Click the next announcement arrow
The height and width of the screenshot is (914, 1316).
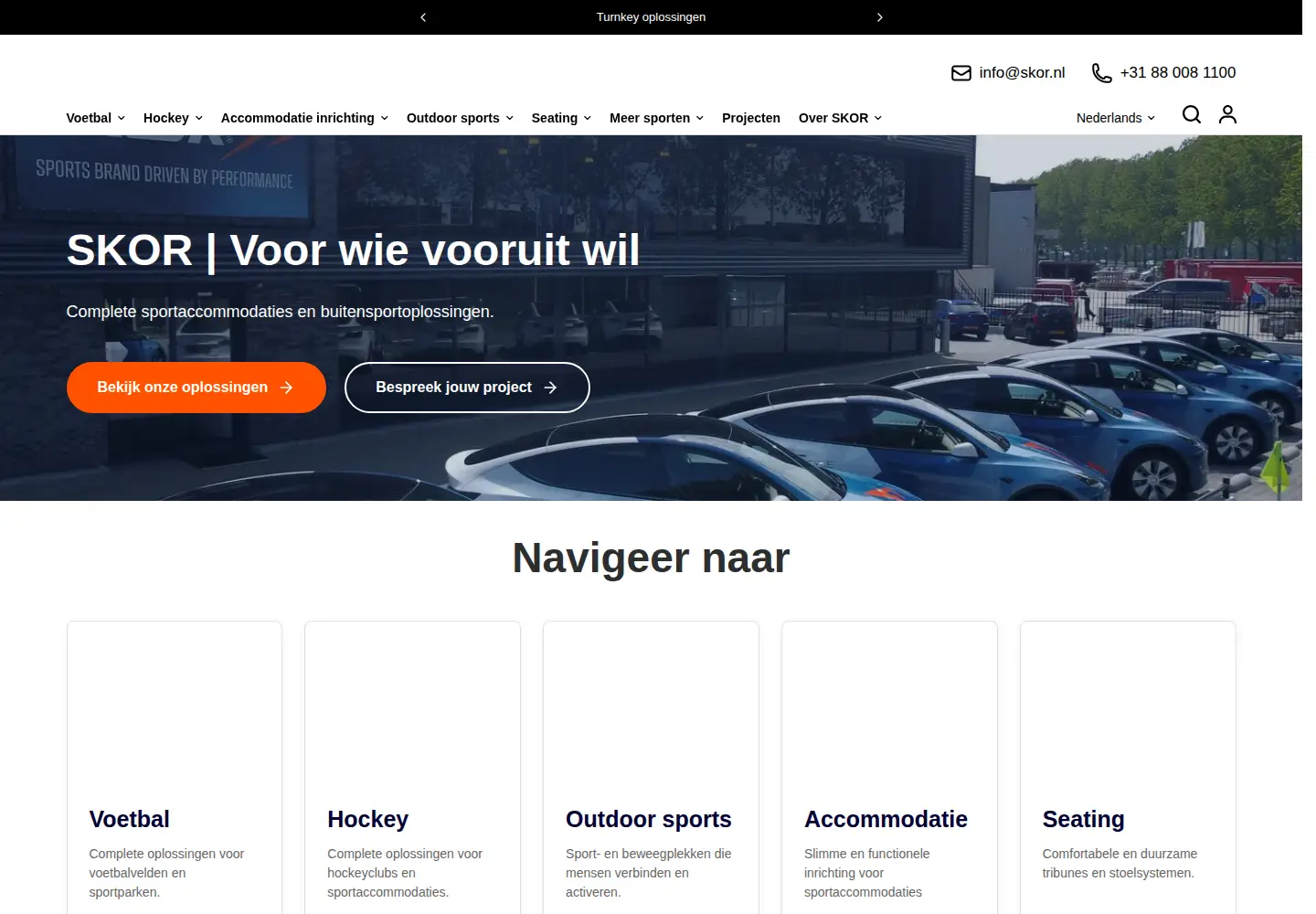click(x=879, y=17)
